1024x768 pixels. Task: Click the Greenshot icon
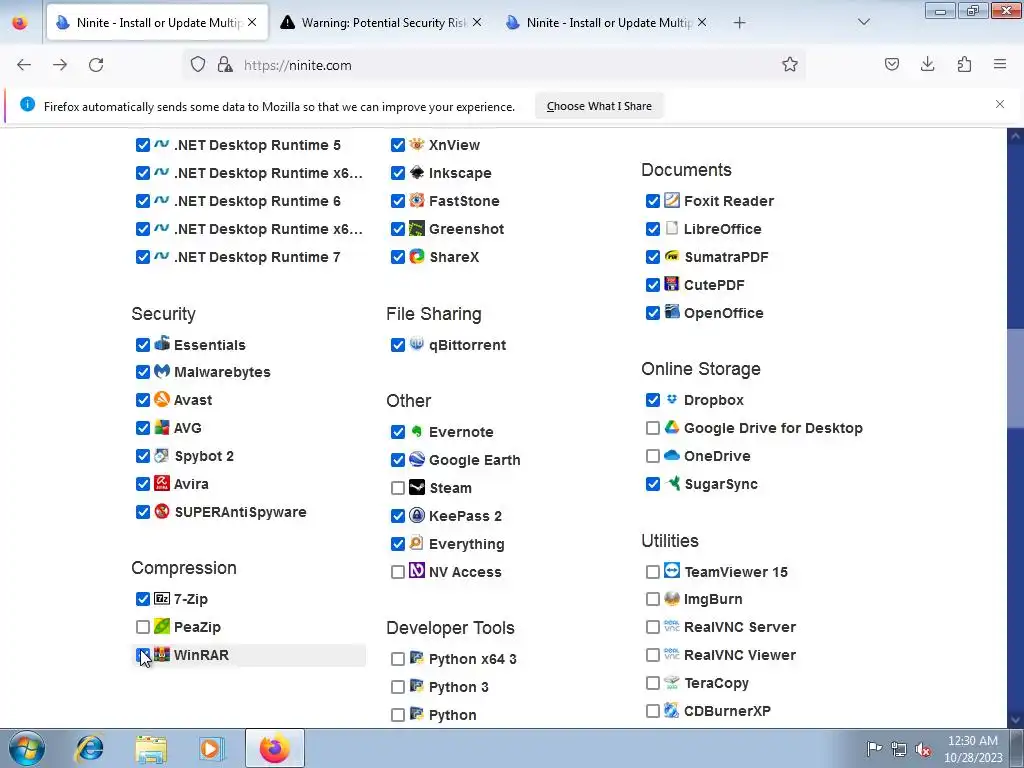coord(417,229)
